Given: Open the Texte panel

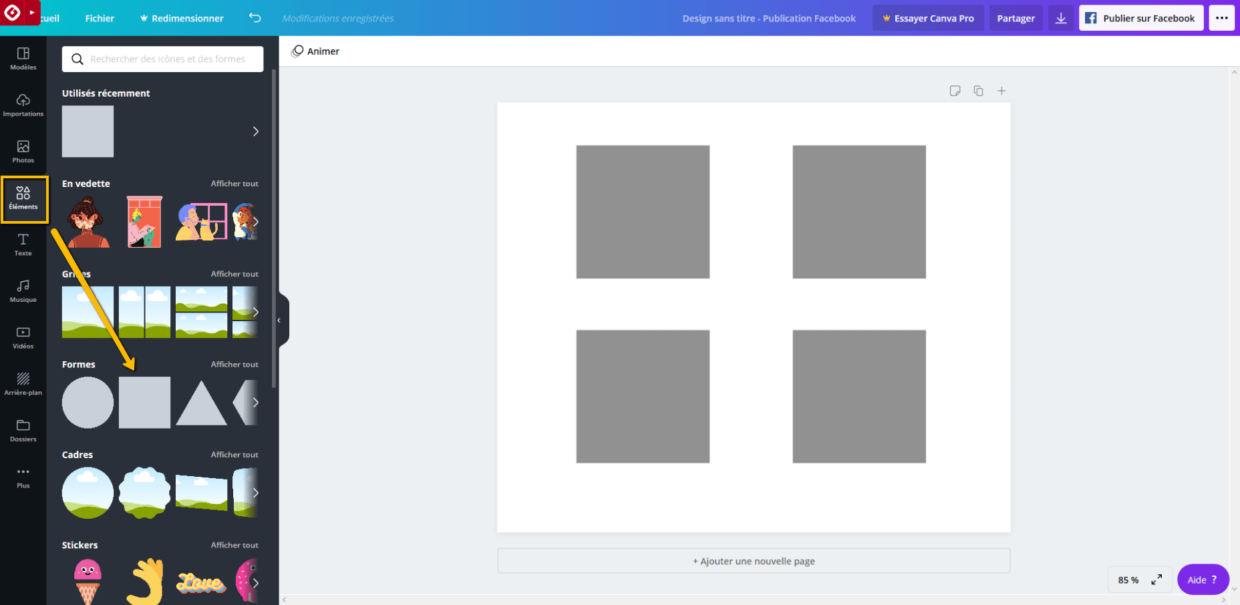Looking at the screenshot, I should coord(23,243).
